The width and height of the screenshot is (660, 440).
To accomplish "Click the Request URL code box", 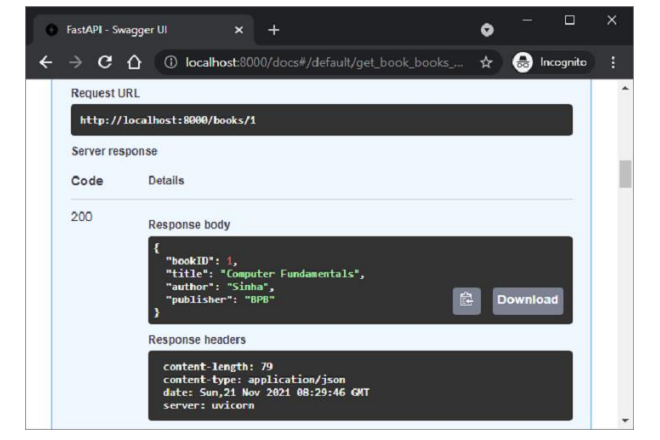I will pos(321,120).
